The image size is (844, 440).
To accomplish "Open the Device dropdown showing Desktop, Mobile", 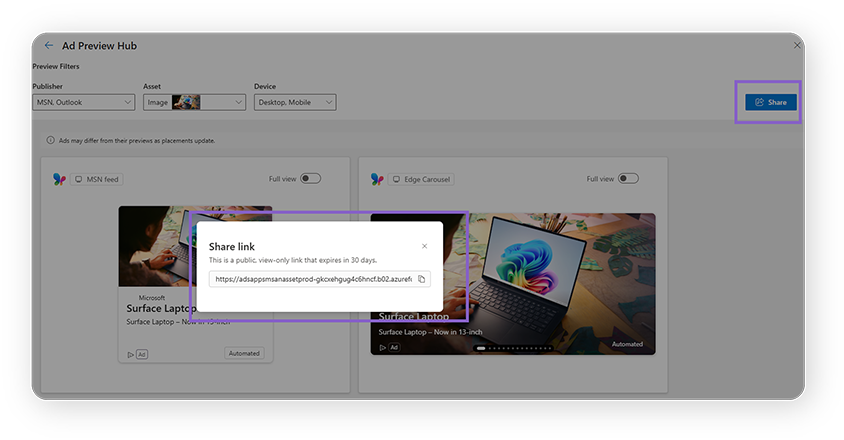I will coord(294,102).
